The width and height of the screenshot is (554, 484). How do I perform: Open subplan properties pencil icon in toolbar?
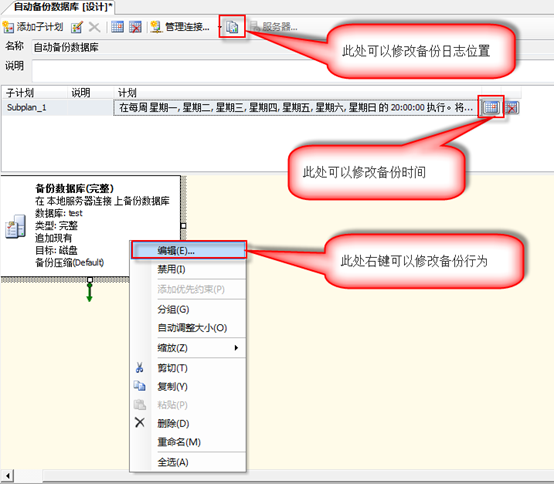77,27
